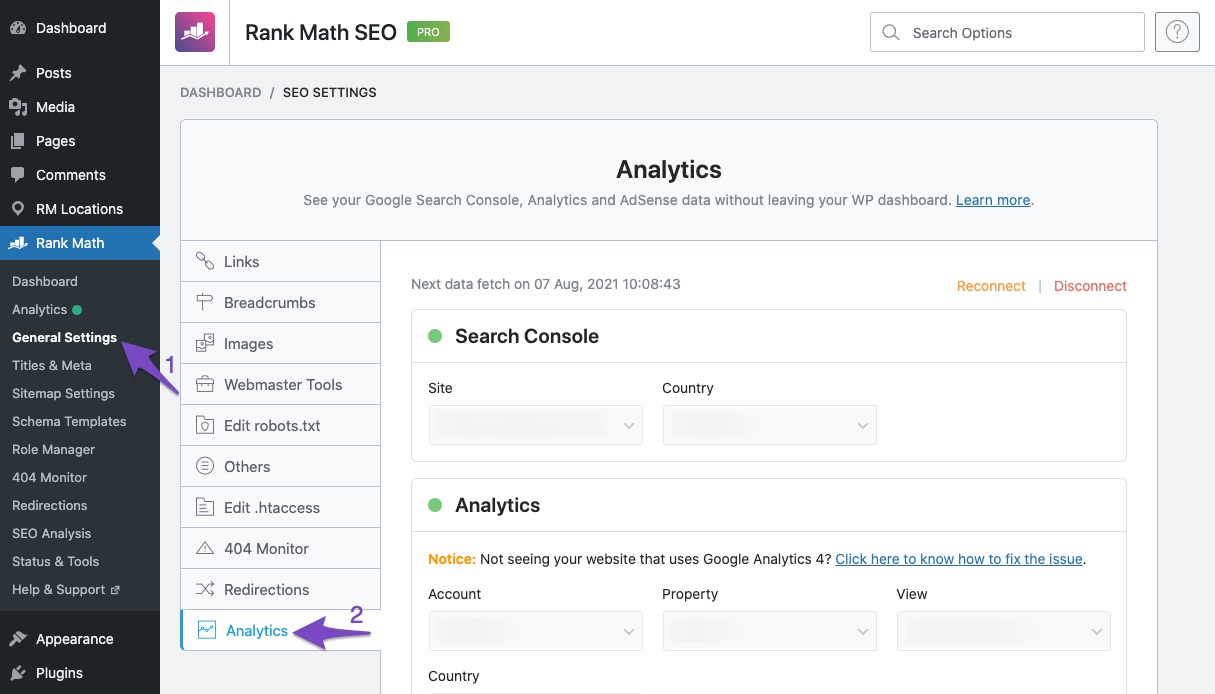Open the Links settings tab

(241, 262)
